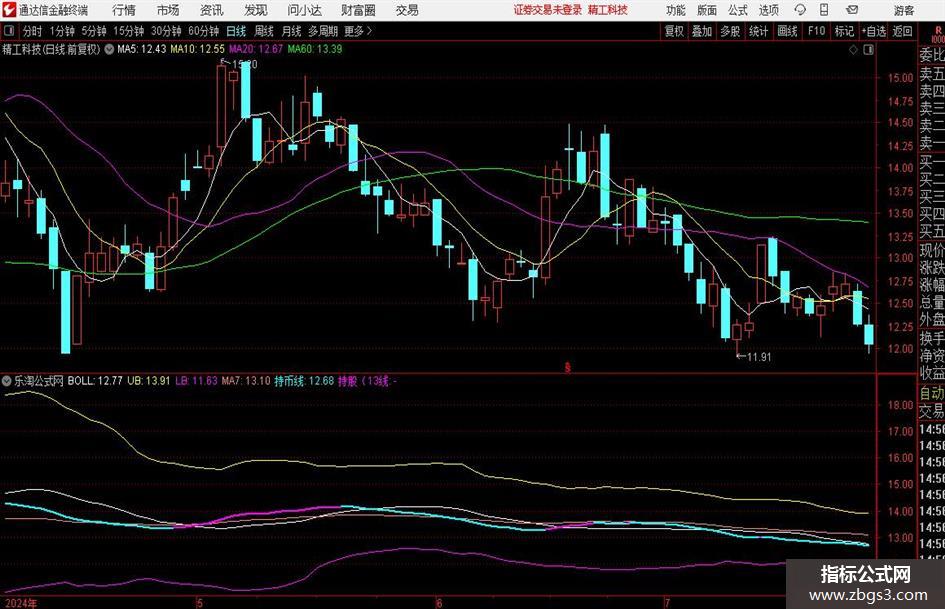This screenshot has height=609, width=945.
Task: Click the 统计 statistics button
Action: point(758,31)
